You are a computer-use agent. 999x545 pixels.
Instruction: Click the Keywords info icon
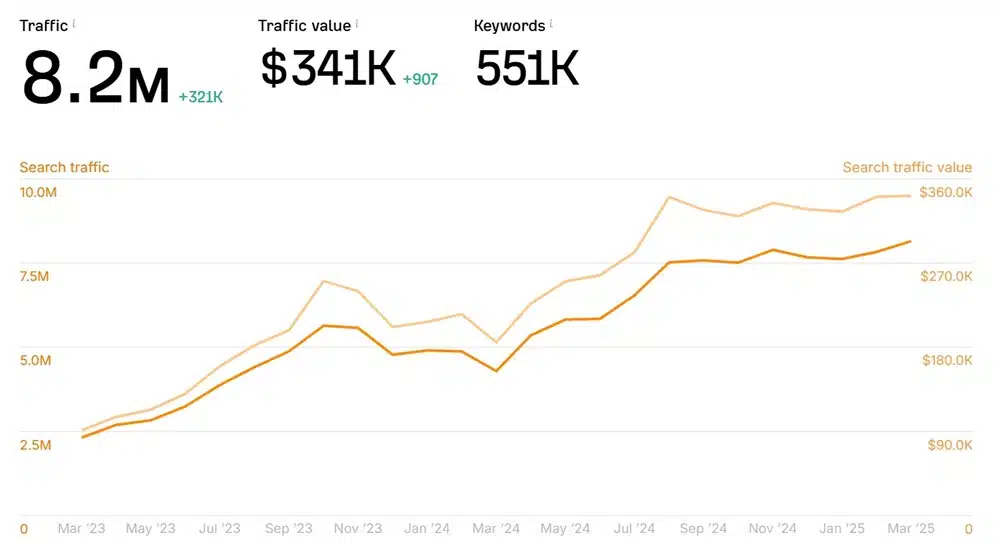[x=551, y=23]
